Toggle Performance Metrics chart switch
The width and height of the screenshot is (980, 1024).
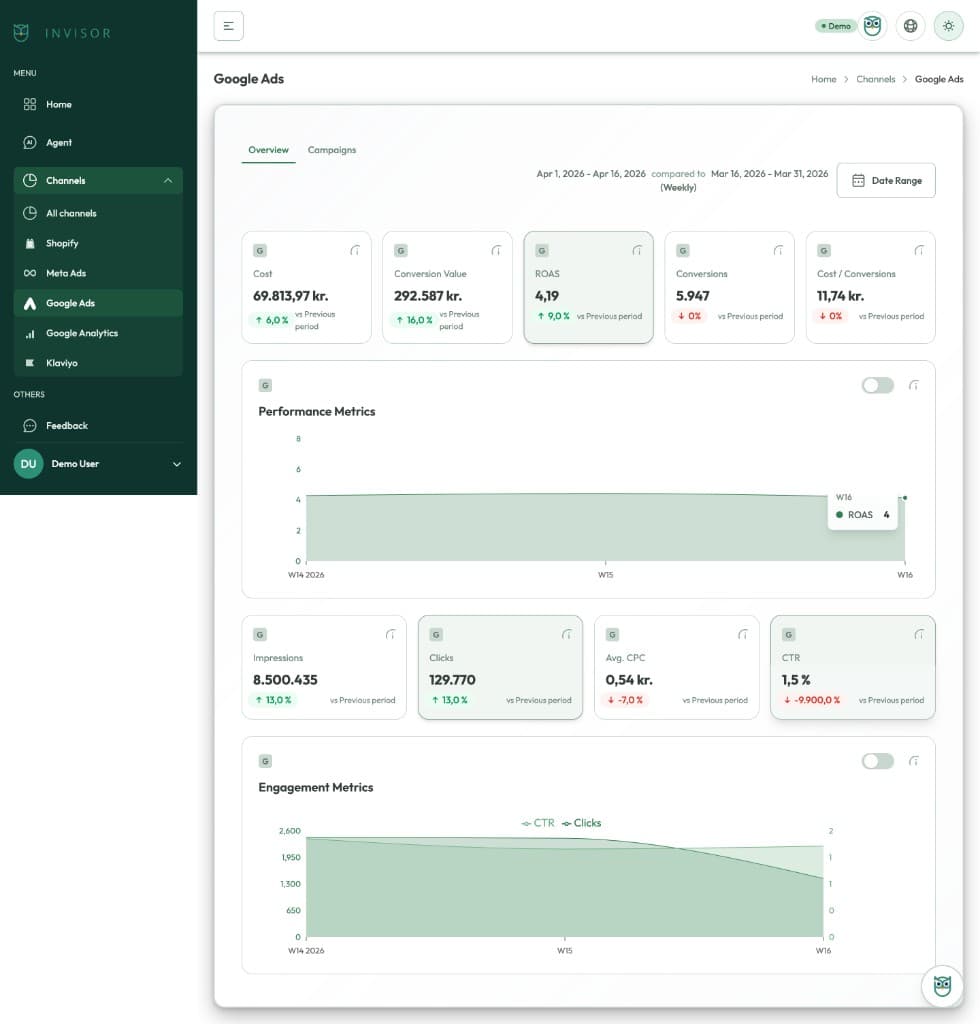point(877,385)
